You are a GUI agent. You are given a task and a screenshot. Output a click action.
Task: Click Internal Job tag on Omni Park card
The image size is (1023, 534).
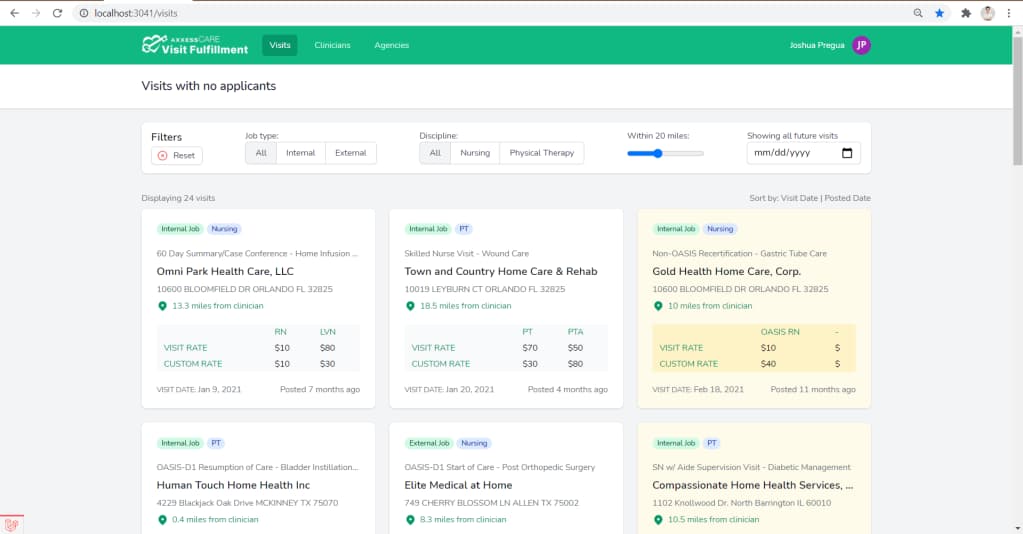pos(180,229)
